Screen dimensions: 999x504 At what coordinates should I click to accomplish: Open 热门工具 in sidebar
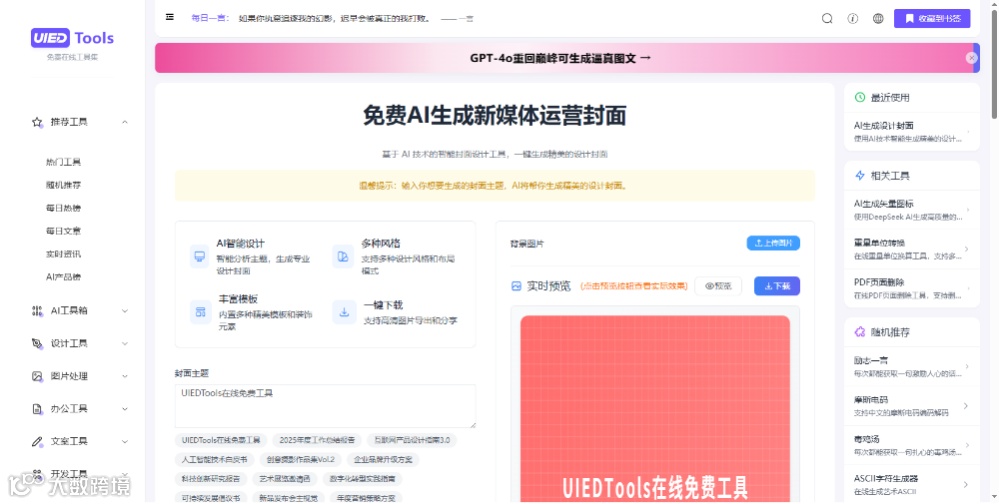pyautogui.click(x=63, y=162)
